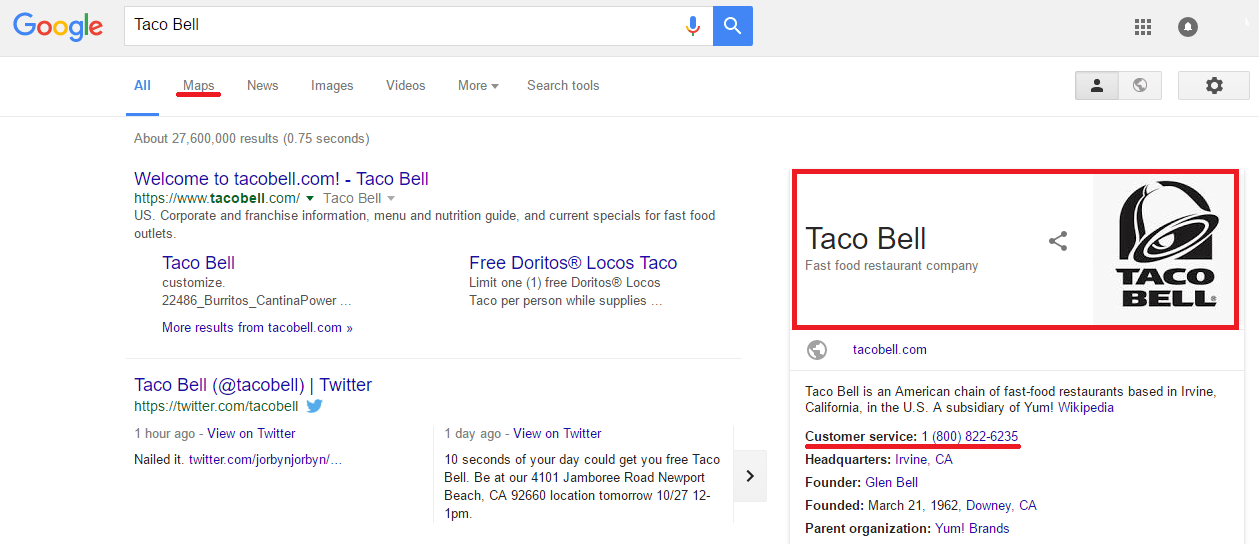
Task: Click 'View on Twitter' for 1 day ago tweet
Action: point(557,434)
